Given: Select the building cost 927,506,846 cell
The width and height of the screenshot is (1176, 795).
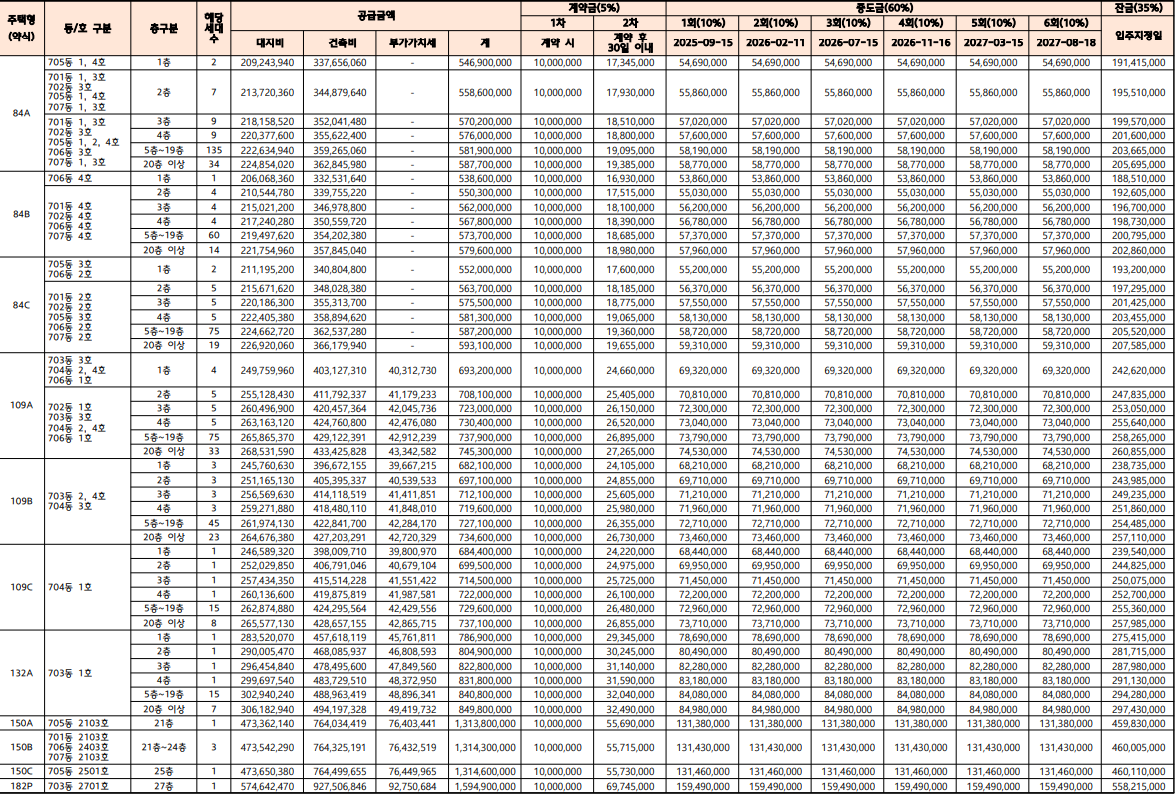Looking at the screenshot, I should [340, 786].
